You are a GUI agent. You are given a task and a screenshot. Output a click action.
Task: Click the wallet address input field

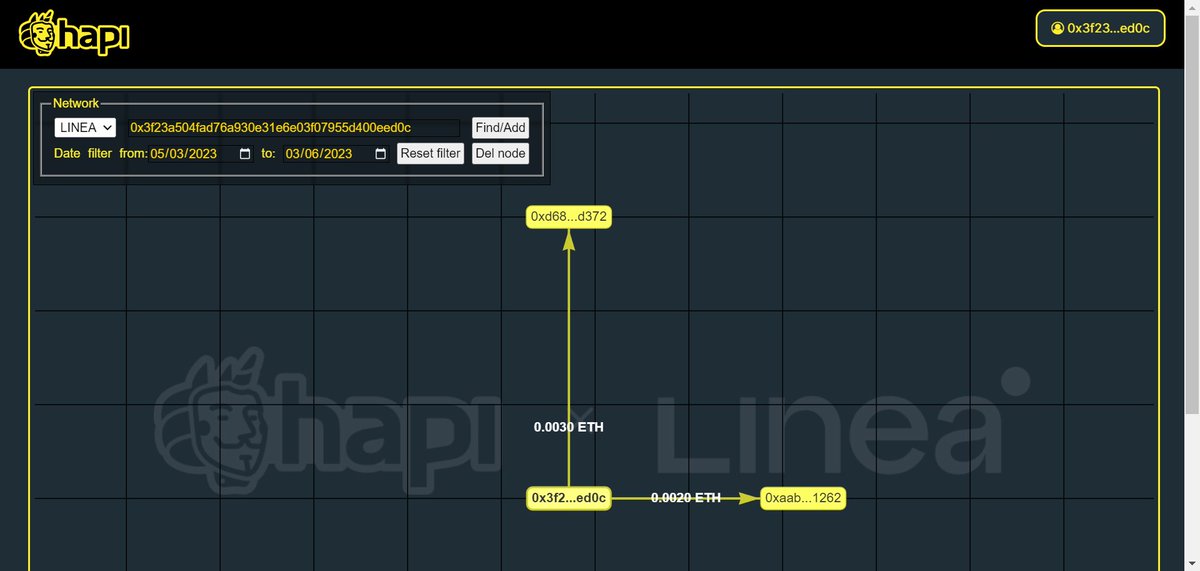pos(292,128)
